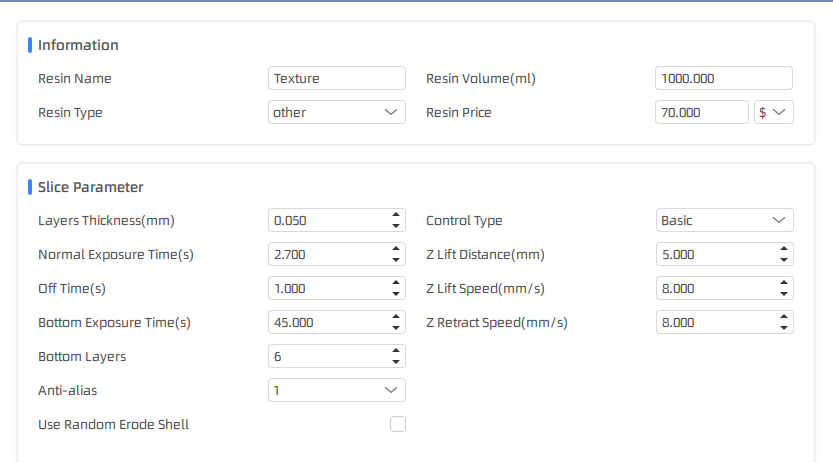Decrease Bottom Layers count with down arrow
Image resolution: width=833 pixels, height=463 pixels.
point(396,362)
